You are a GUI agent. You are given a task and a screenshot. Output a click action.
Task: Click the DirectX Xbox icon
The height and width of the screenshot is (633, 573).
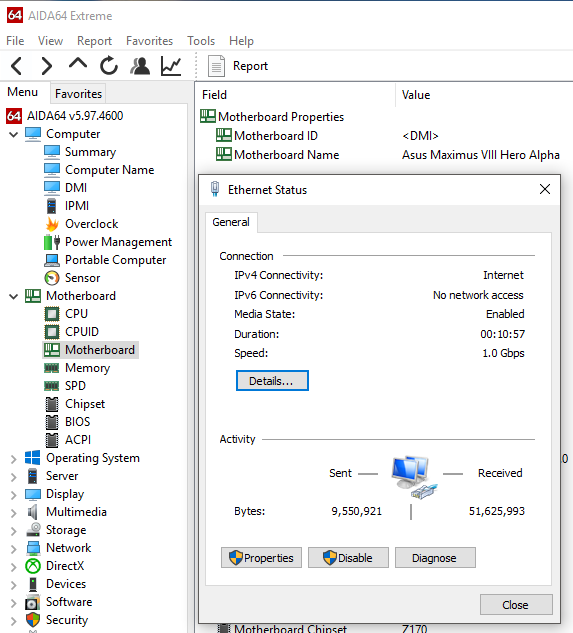point(33,566)
